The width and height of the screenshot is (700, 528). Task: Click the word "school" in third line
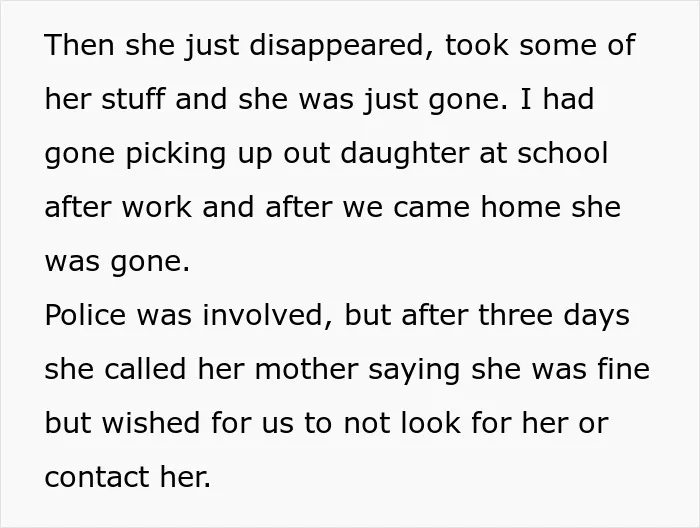(562, 153)
